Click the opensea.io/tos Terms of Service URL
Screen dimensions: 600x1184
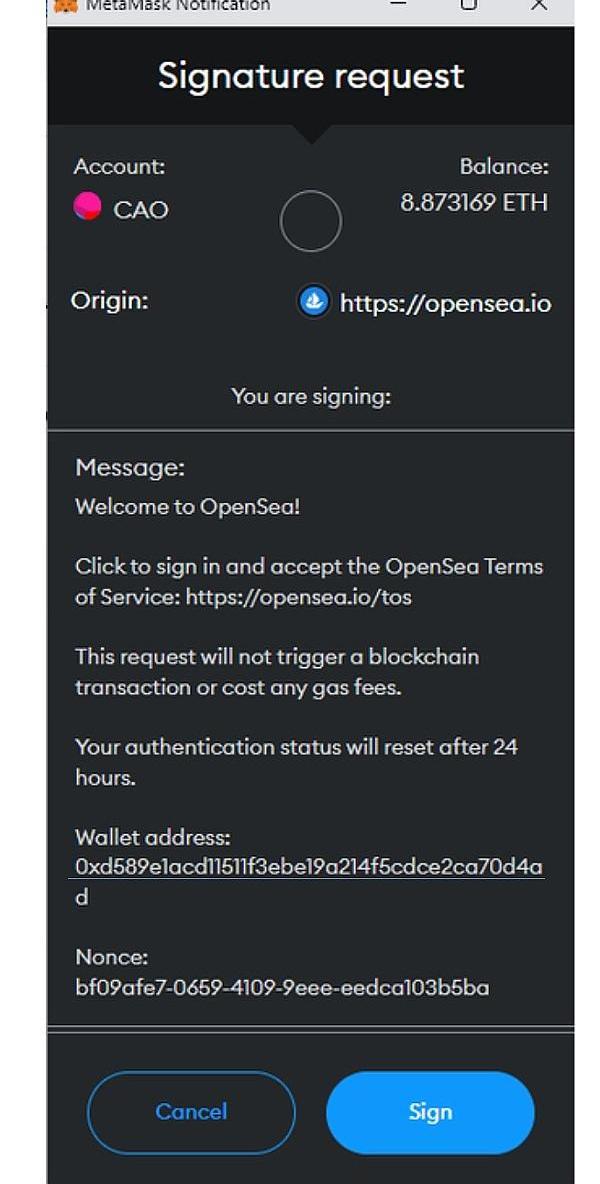pos(299,597)
